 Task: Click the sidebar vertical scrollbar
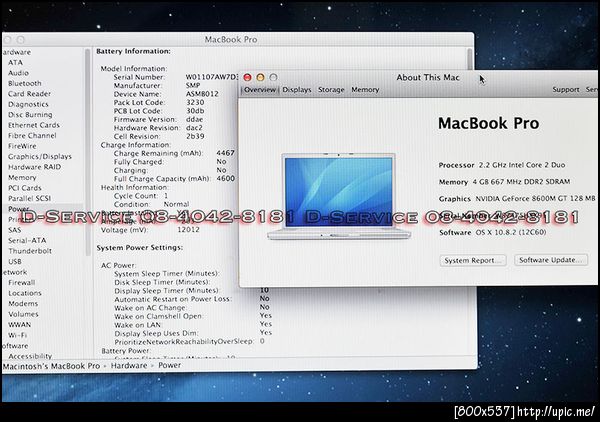coord(88,152)
